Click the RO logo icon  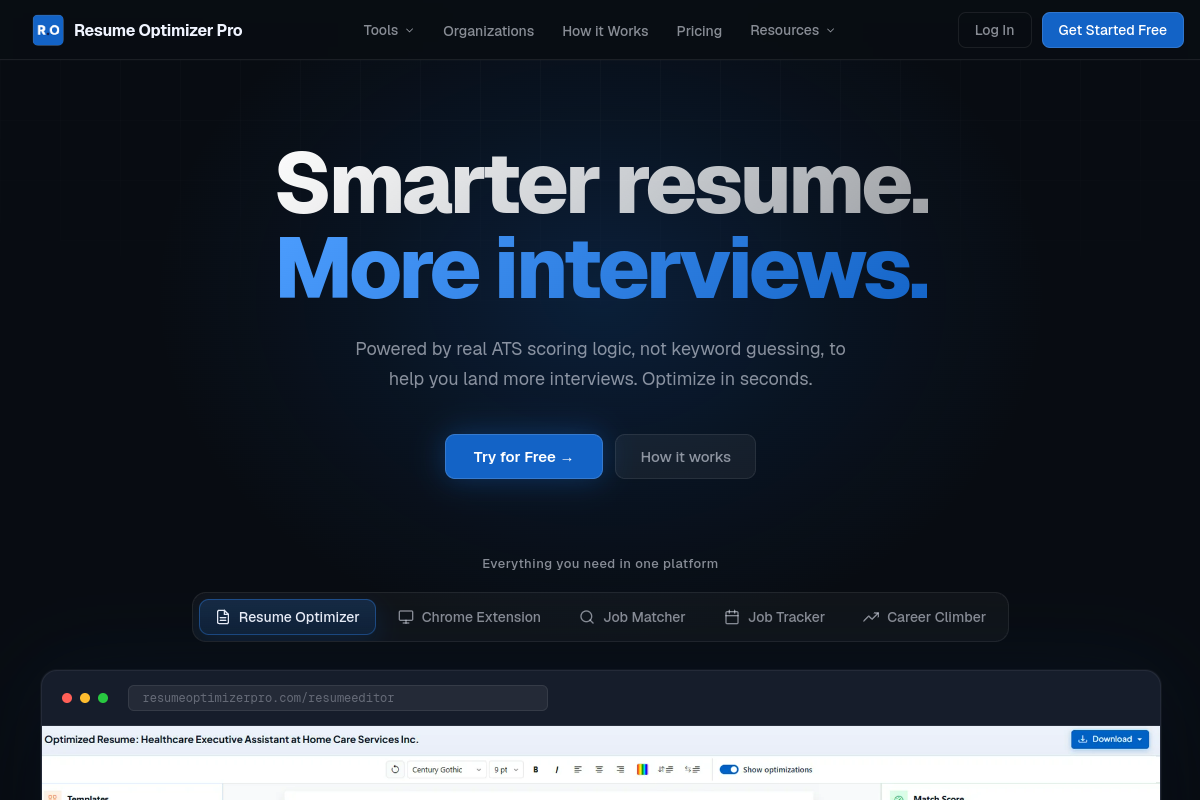(x=48, y=30)
